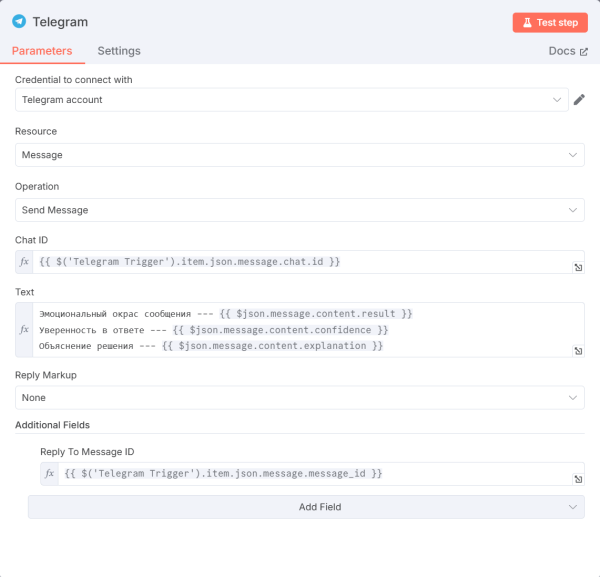Screen dimensions: 600x577
Task: Open the Resource dropdown showing Message
Action: click(x=300, y=155)
